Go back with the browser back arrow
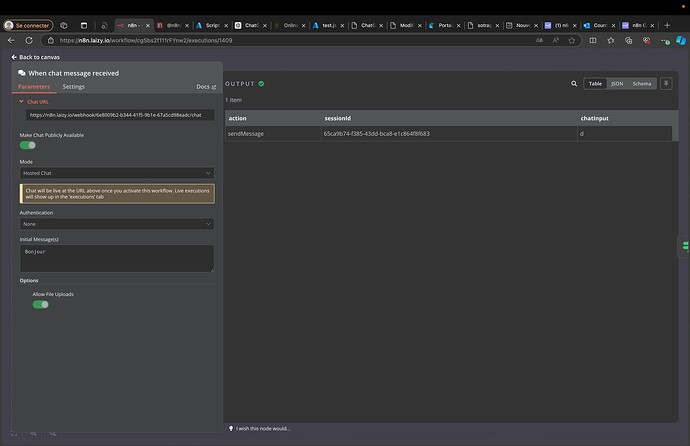This screenshot has height=446, width=690. pyautogui.click(x=11, y=40)
